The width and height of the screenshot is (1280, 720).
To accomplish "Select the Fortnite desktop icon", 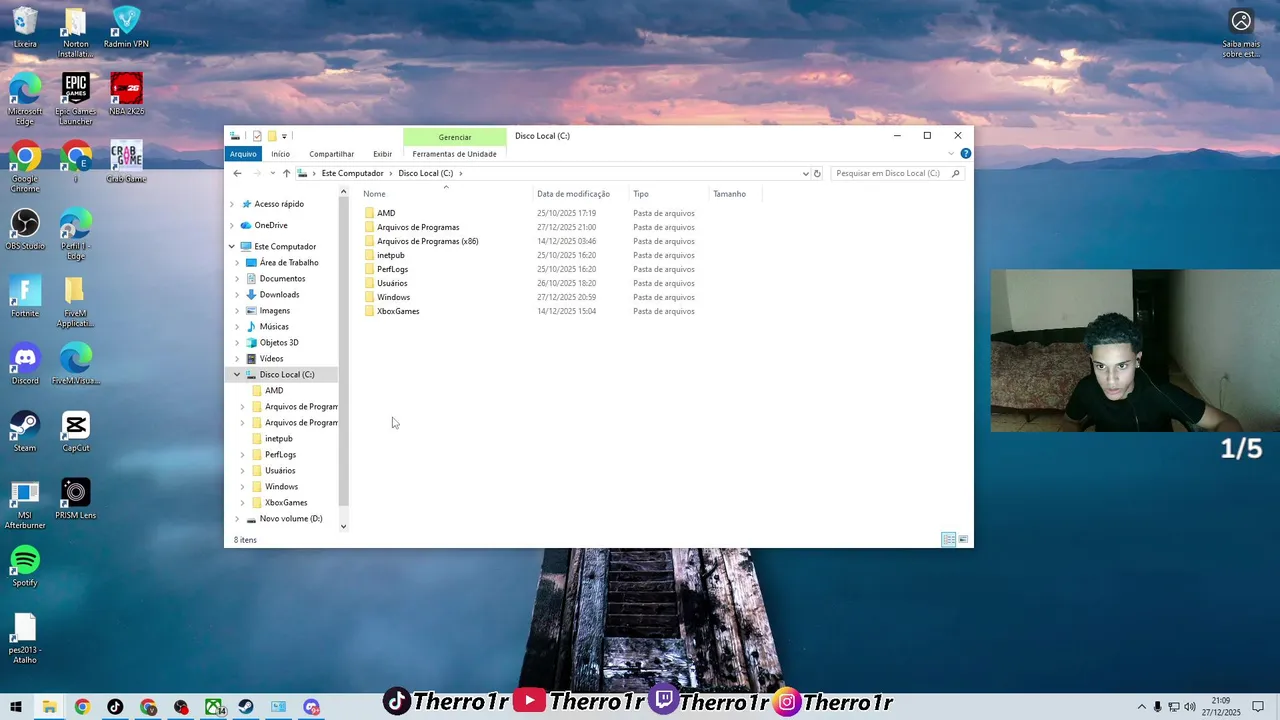I will point(25,296).
